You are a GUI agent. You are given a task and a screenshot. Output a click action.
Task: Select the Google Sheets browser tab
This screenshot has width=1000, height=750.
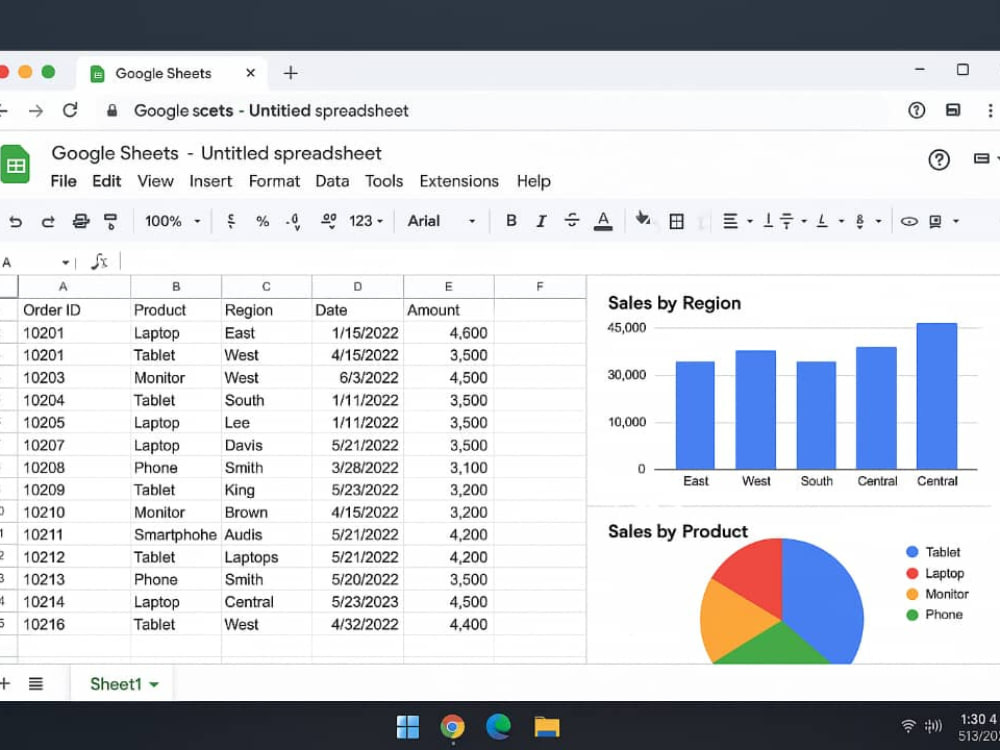(x=172, y=73)
